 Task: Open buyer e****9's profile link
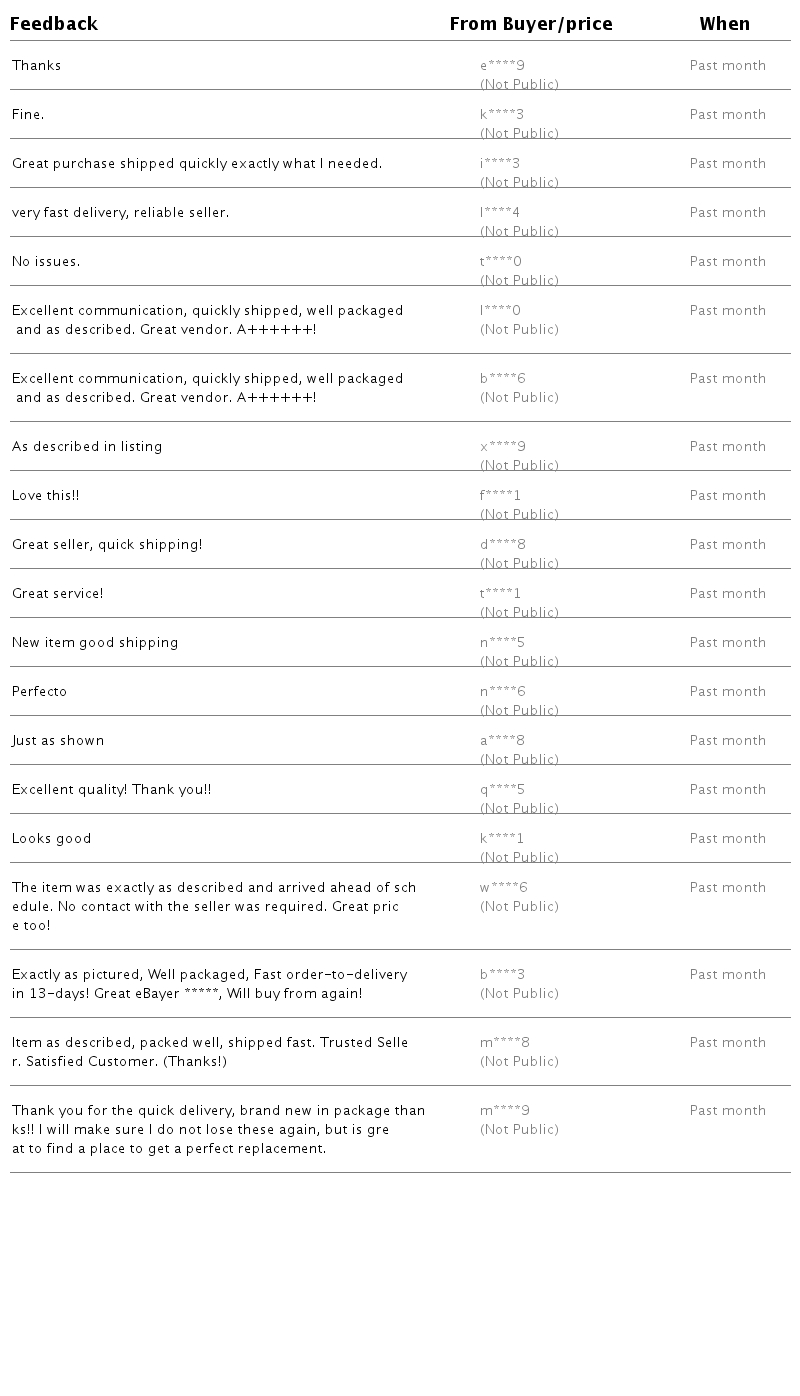502,66
